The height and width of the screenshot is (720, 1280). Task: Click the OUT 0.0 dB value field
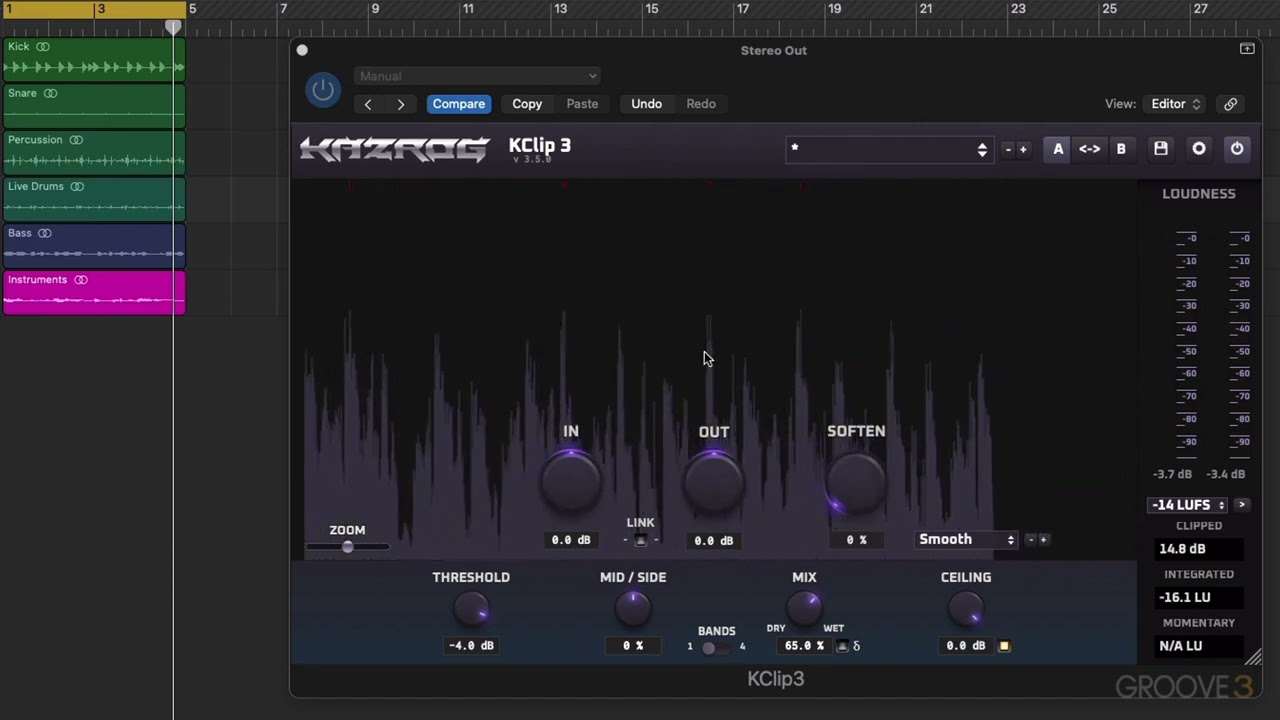[714, 540]
